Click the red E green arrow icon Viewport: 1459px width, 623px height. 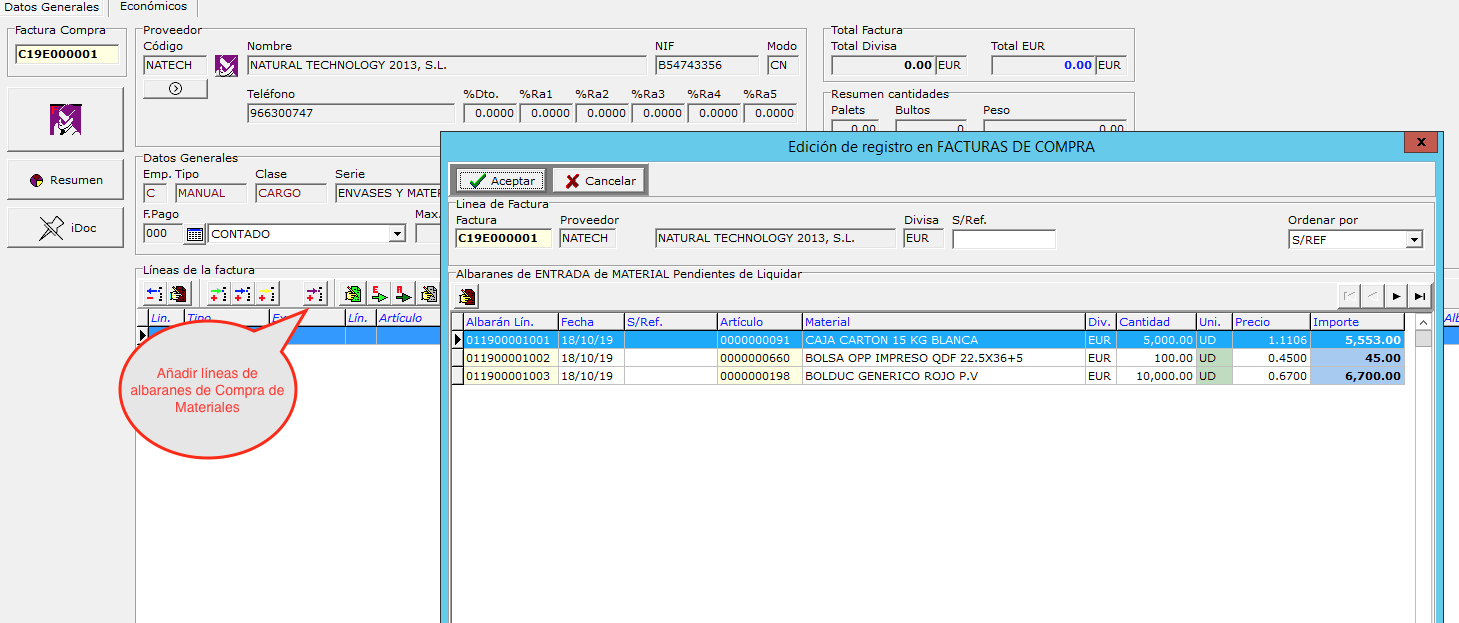pos(379,294)
